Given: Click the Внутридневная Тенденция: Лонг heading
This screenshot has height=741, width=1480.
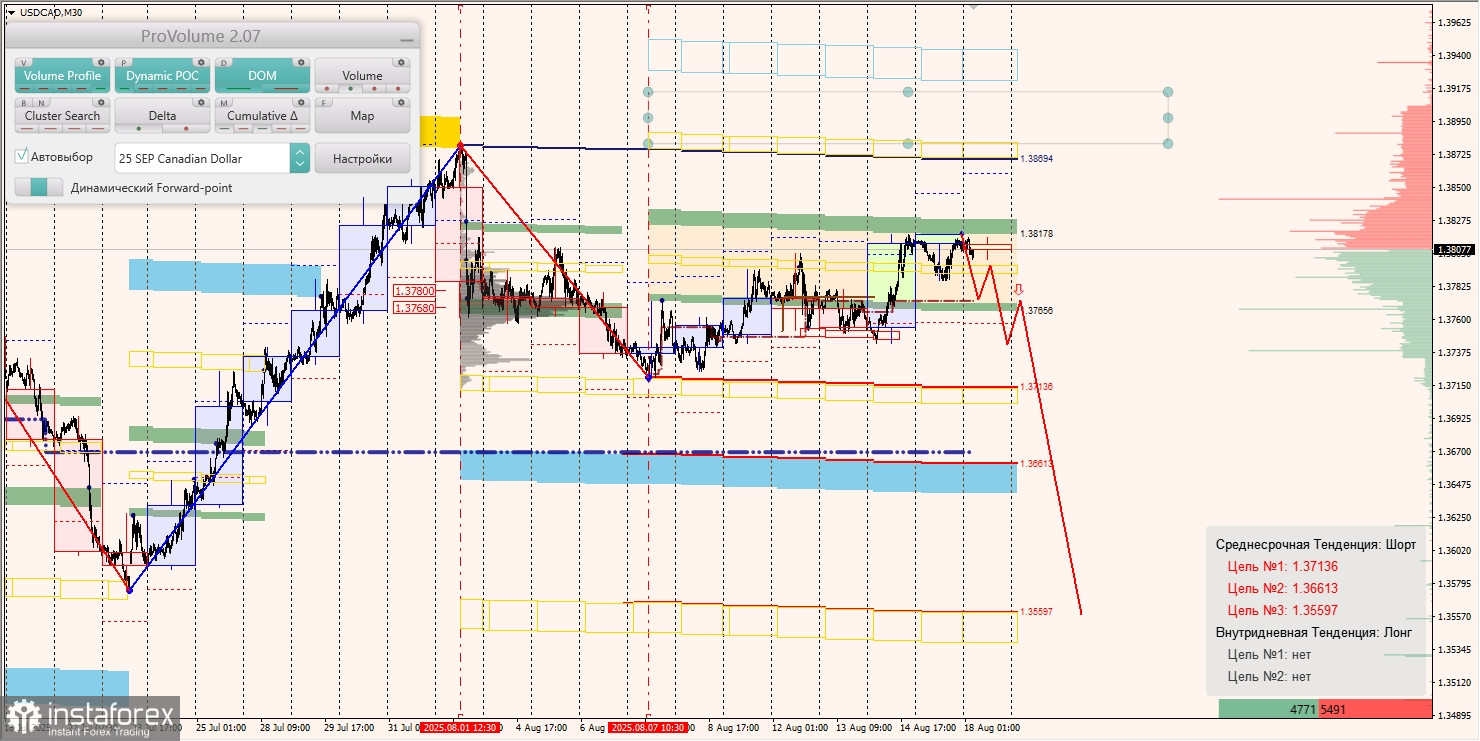Looking at the screenshot, I should (1314, 632).
